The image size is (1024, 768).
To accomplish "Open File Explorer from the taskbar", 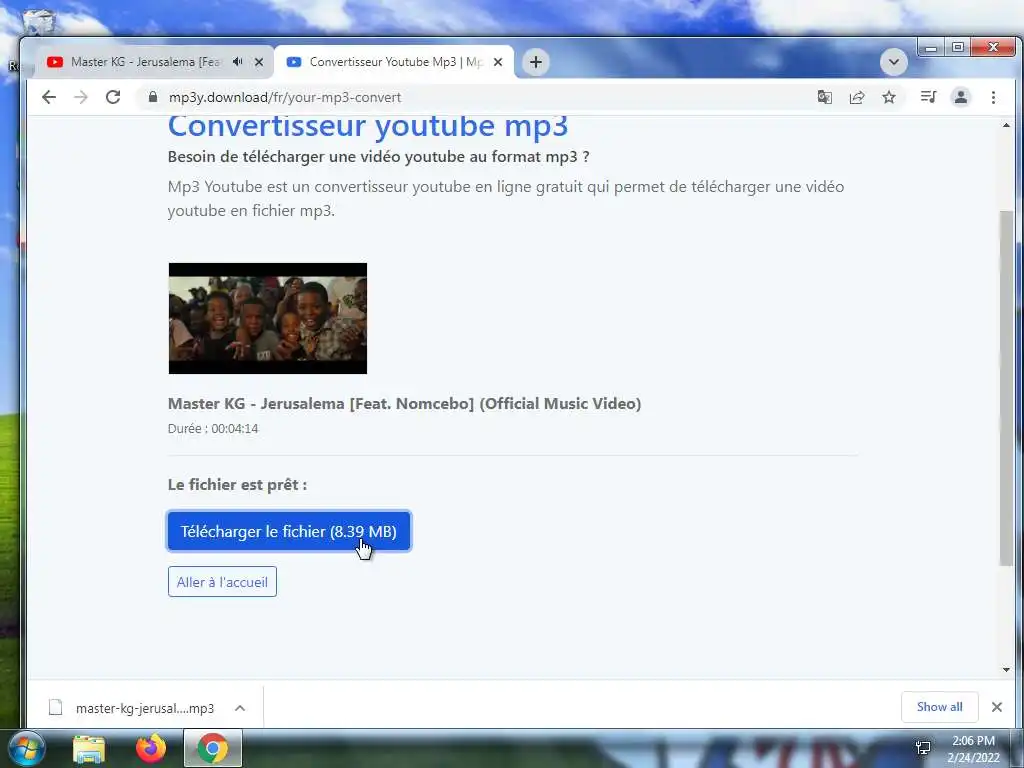I will [89, 748].
